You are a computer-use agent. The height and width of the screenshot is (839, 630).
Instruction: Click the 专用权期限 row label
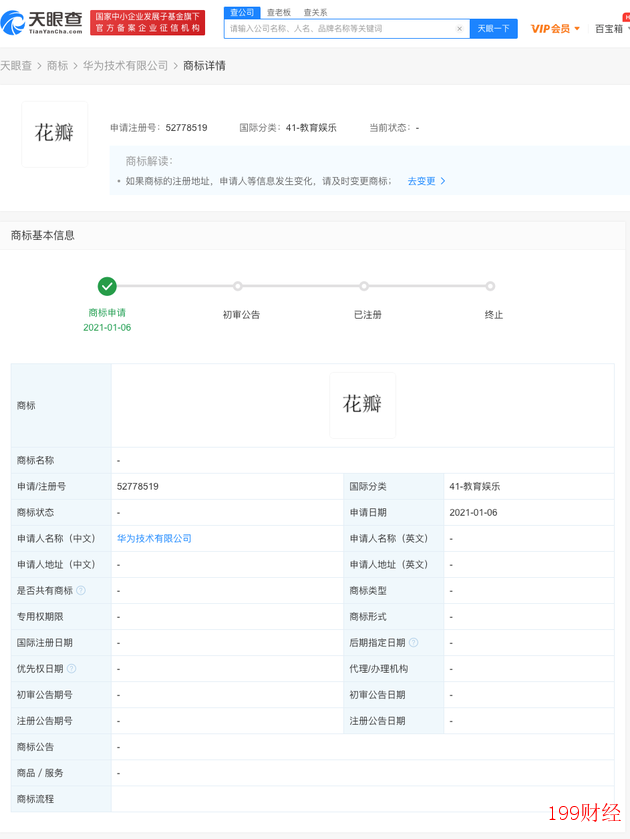(x=40, y=616)
